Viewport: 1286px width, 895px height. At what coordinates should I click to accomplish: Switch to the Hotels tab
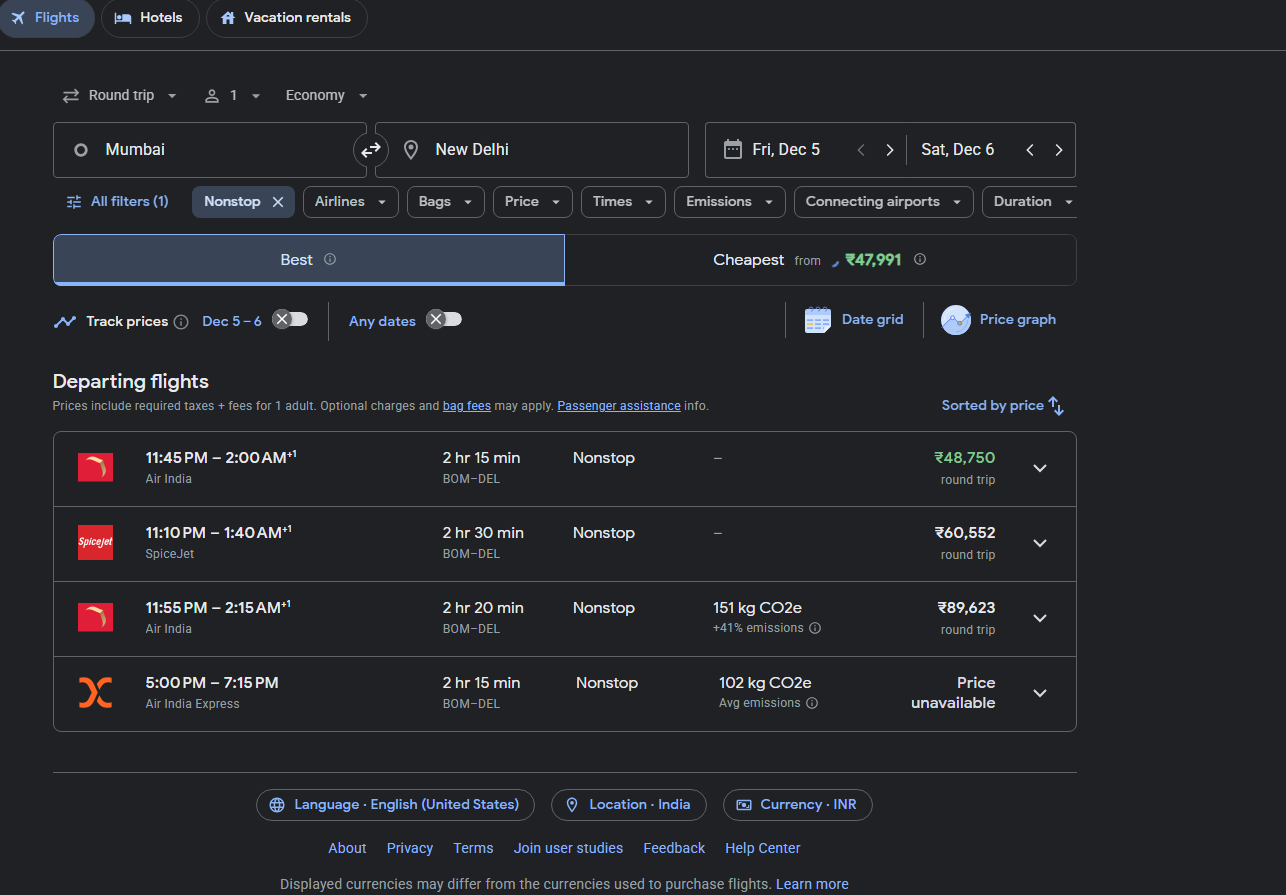pyautogui.click(x=148, y=18)
